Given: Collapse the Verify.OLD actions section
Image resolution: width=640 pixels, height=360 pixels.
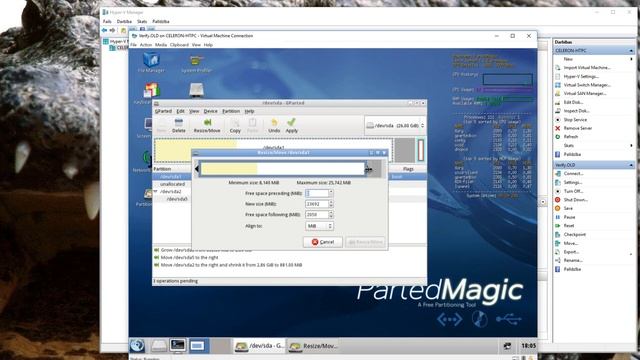Looking at the screenshot, I should coord(631,165).
